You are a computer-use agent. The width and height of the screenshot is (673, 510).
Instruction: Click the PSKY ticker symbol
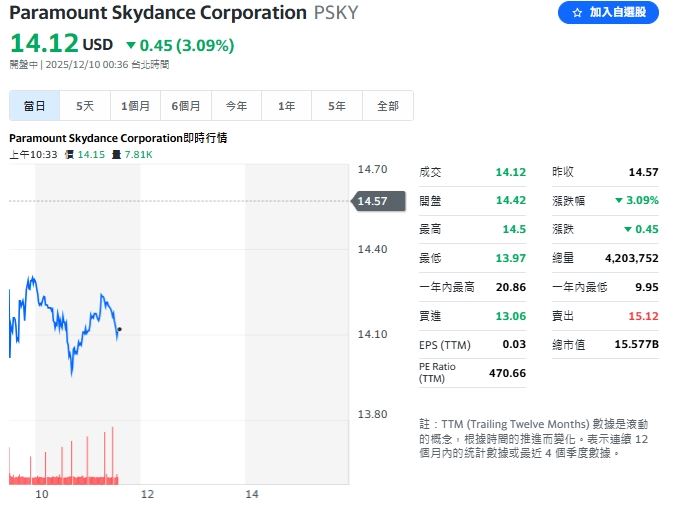[336, 13]
